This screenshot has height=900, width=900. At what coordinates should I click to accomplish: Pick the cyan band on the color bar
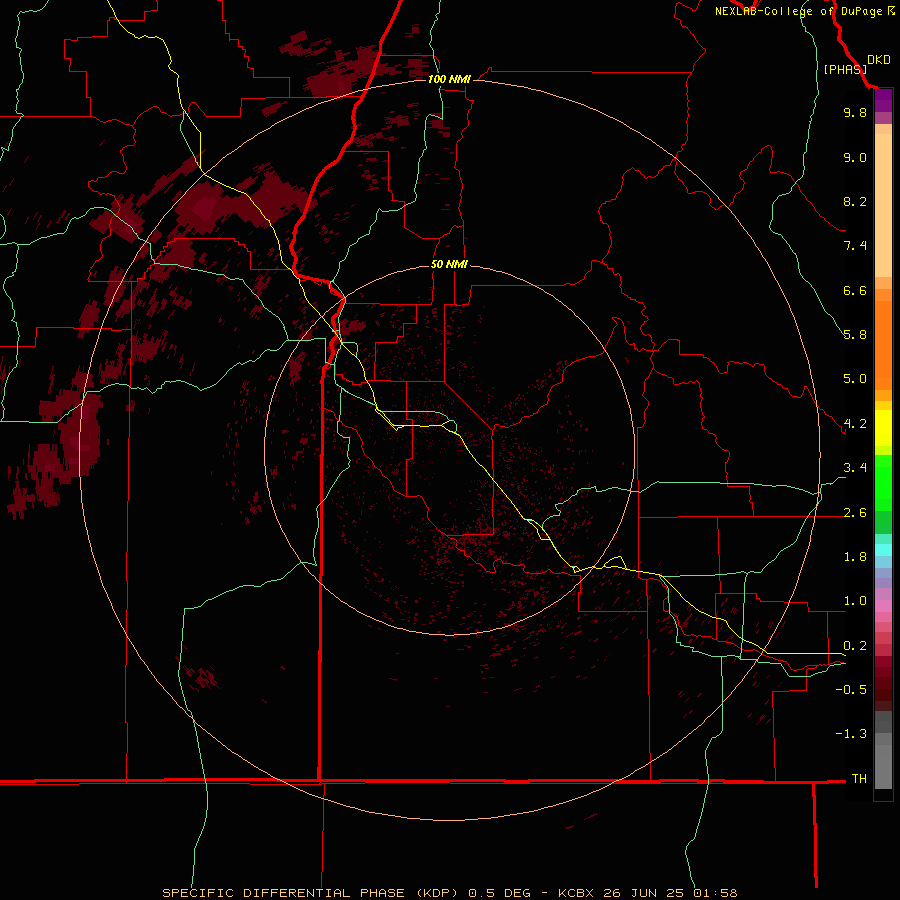click(883, 550)
